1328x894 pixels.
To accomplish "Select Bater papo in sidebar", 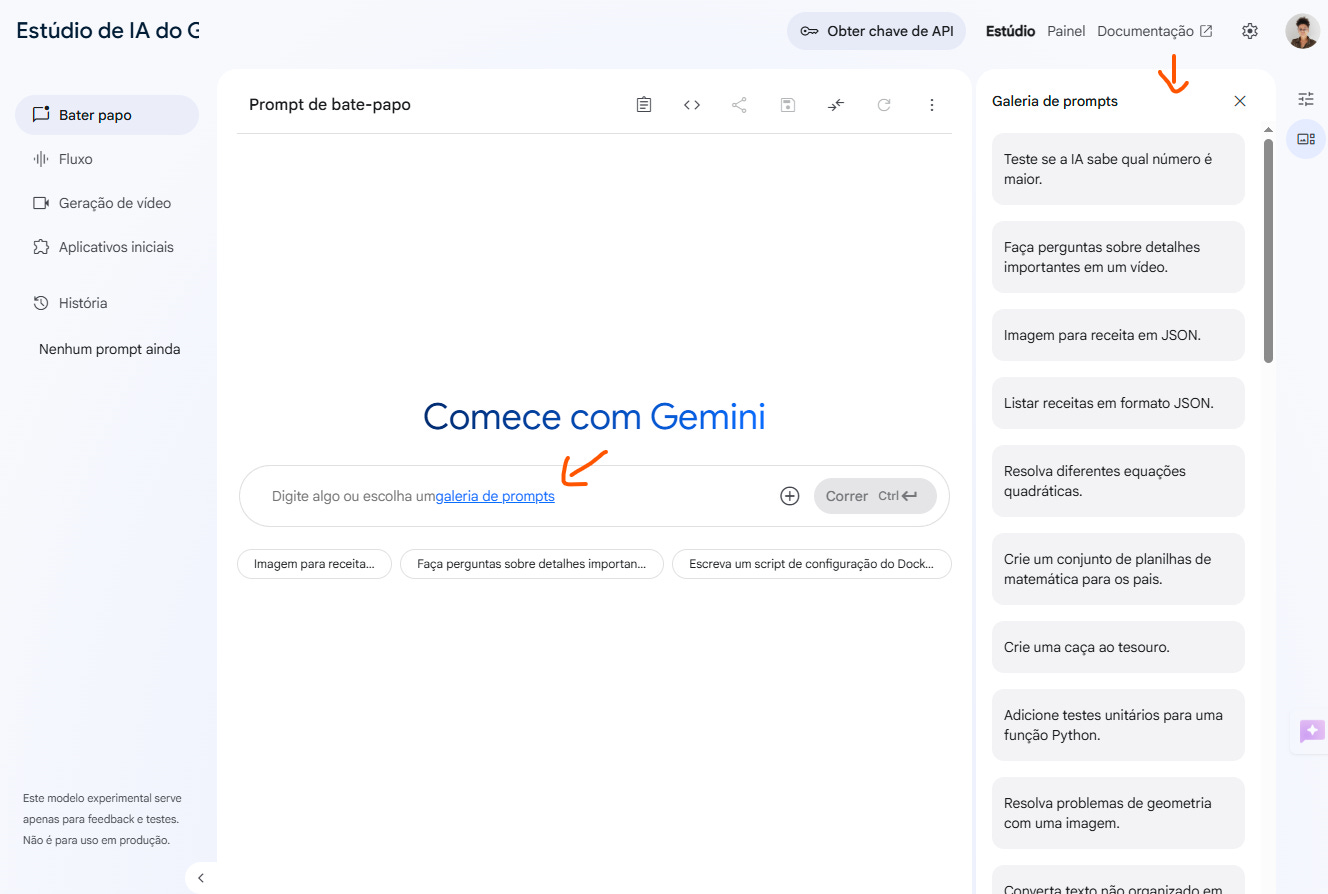I will pyautogui.click(x=107, y=115).
